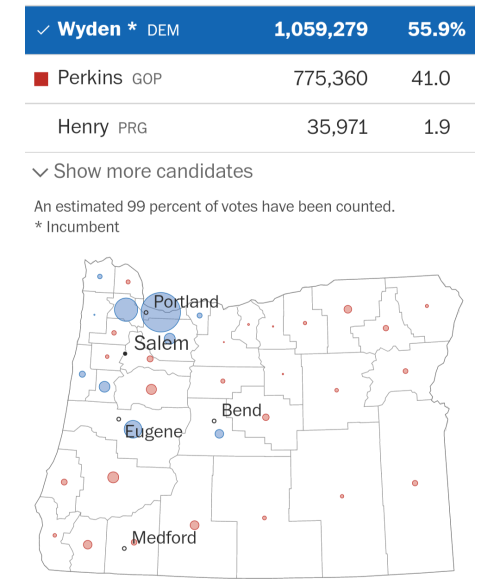Click the large blue Portland vote bubble

tap(161, 312)
